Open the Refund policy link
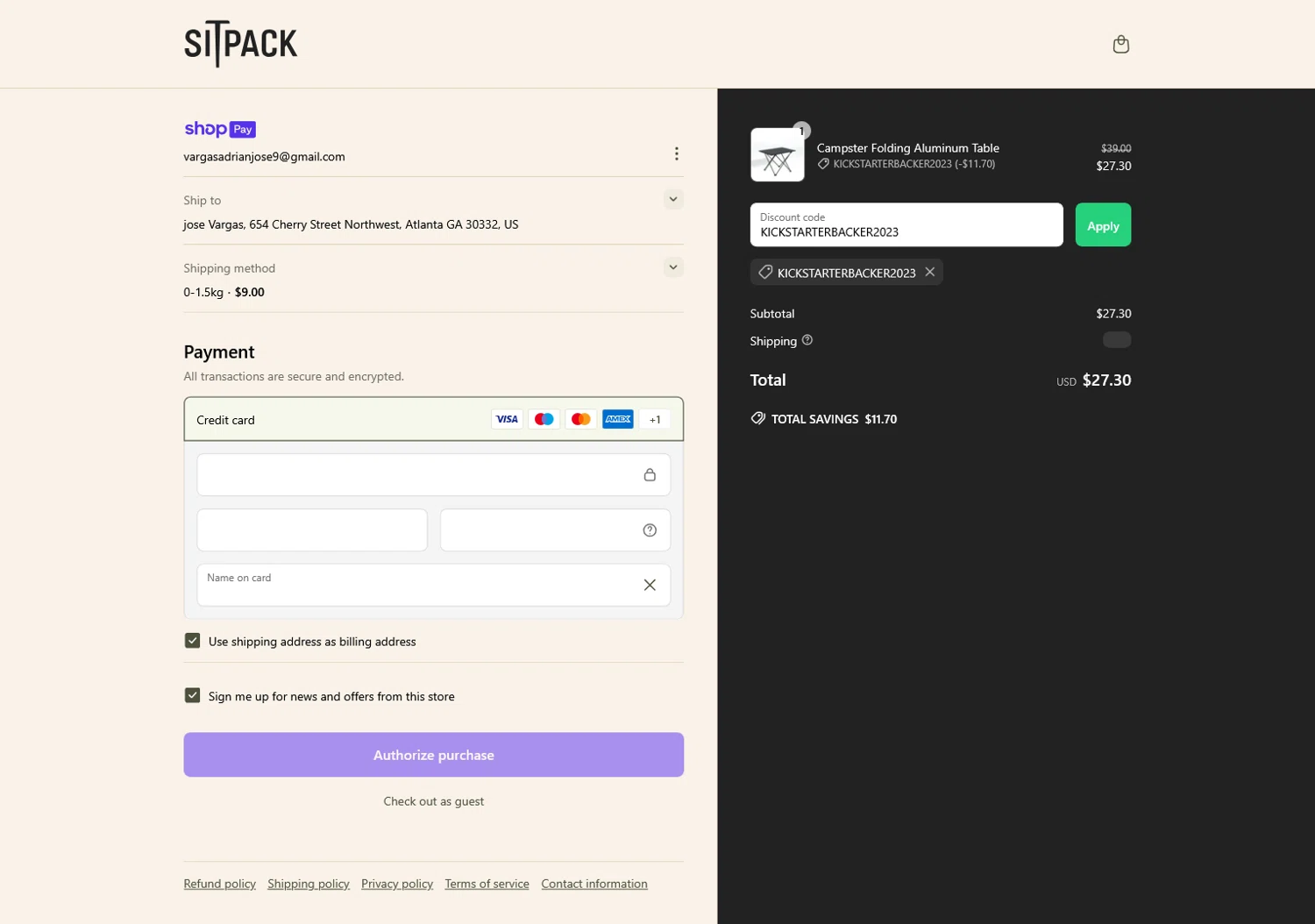Image resolution: width=1315 pixels, height=924 pixels. [x=220, y=884]
